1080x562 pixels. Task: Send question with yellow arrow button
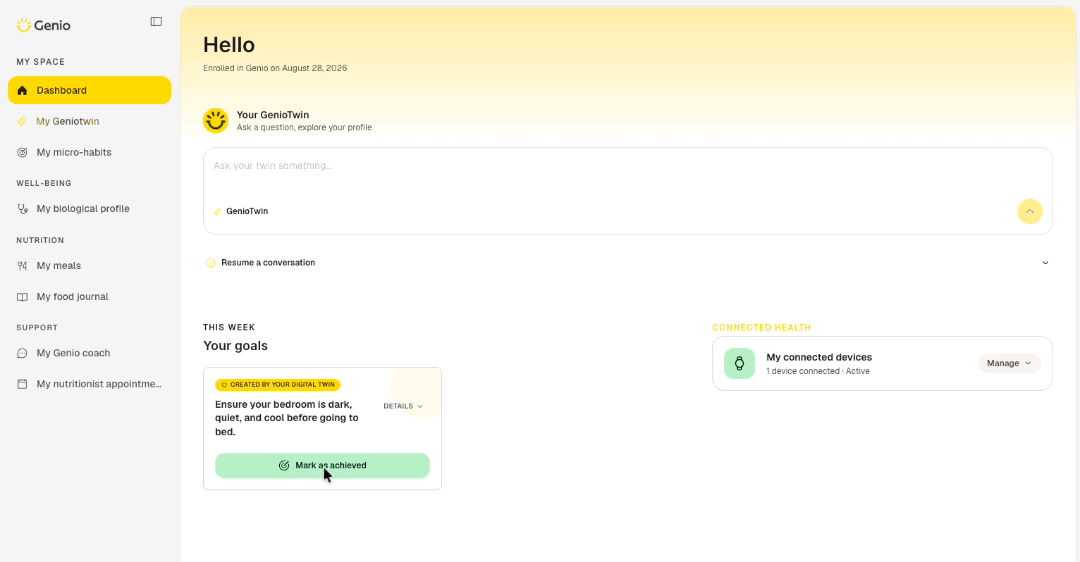point(1030,211)
